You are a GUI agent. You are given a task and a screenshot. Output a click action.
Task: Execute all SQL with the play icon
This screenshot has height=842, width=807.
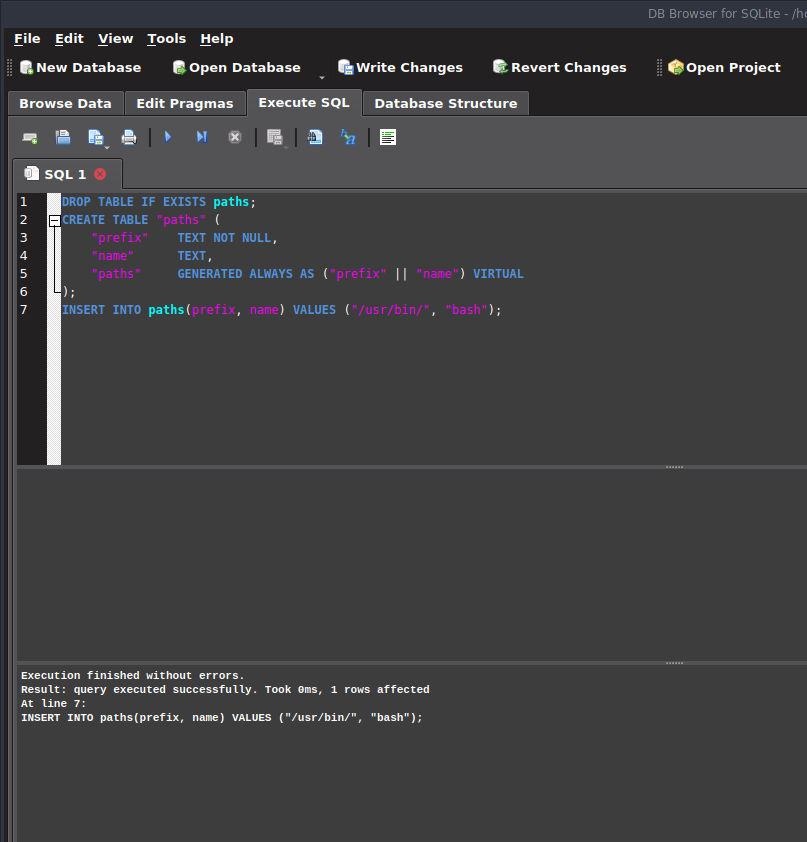pyautogui.click(x=168, y=137)
